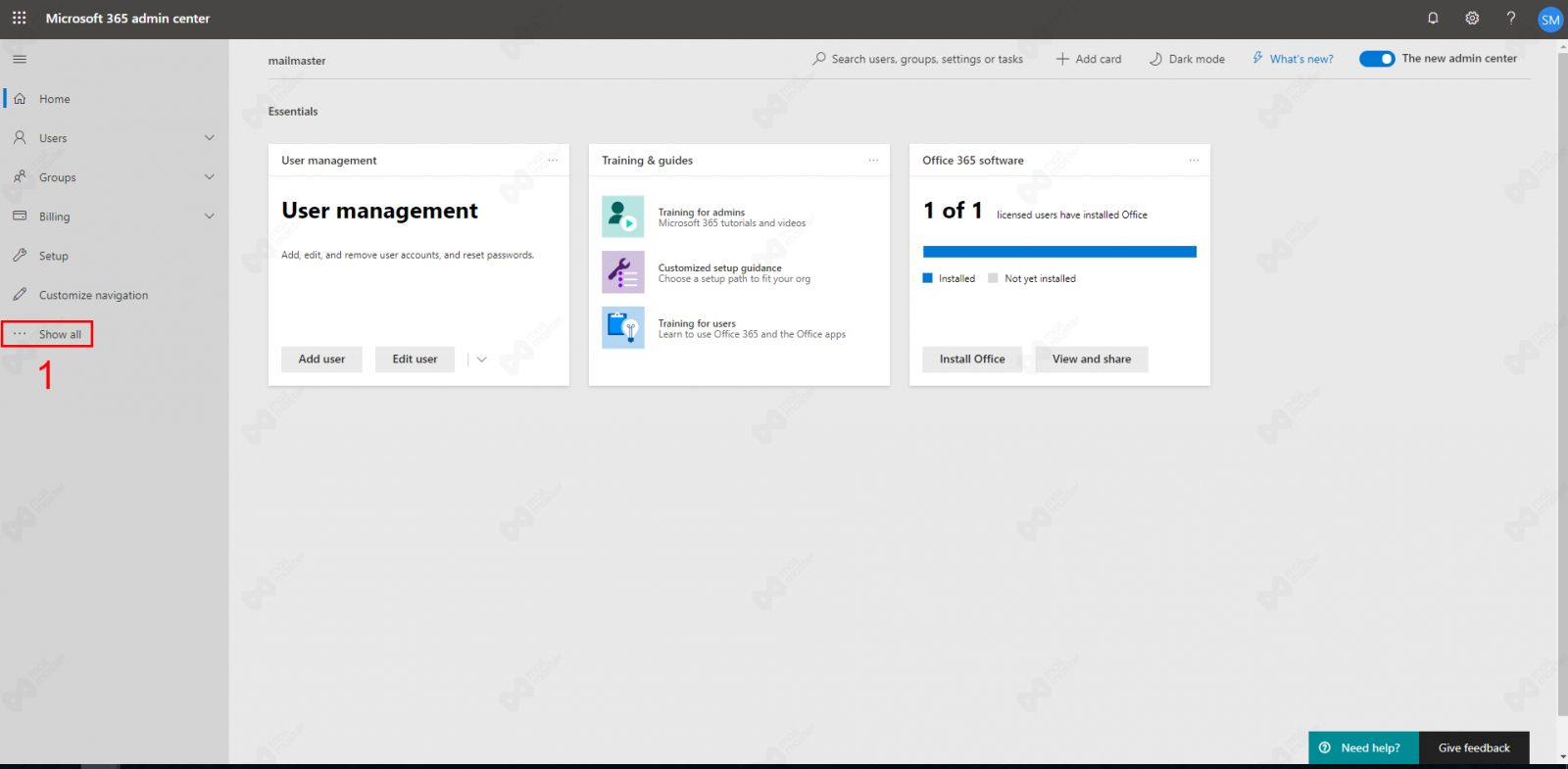
Task: Click the help question mark icon
Action: [x=1511, y=18]
